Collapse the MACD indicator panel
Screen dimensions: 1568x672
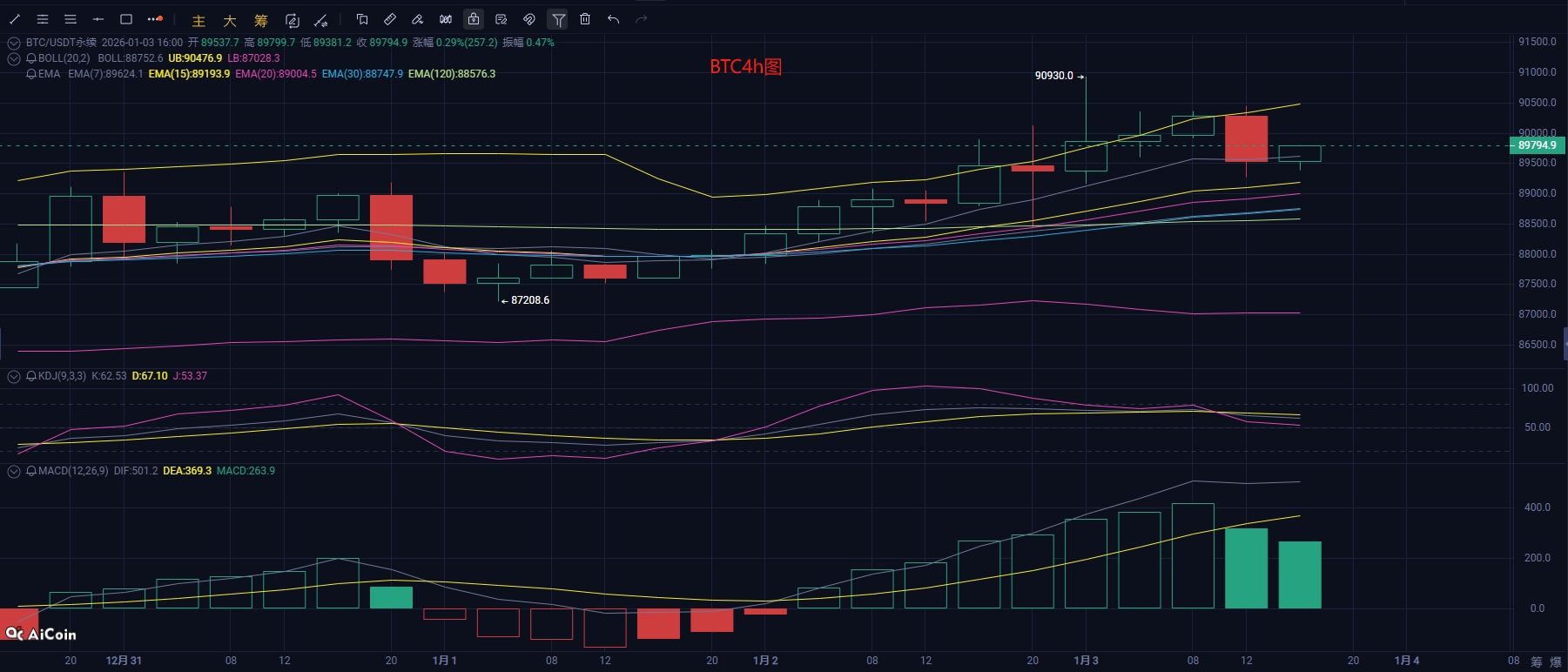(14, 471)
